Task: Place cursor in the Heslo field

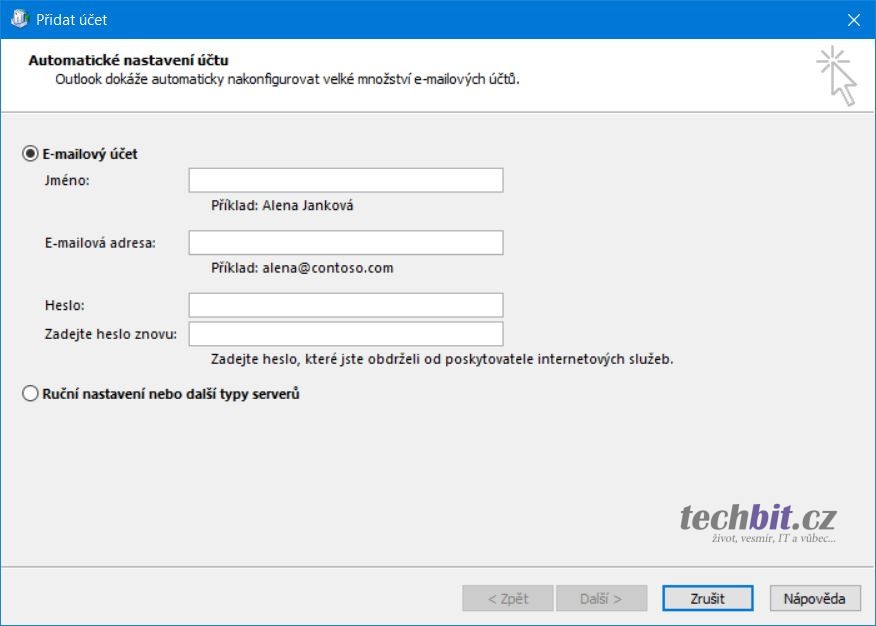Action: pos(345,305)
